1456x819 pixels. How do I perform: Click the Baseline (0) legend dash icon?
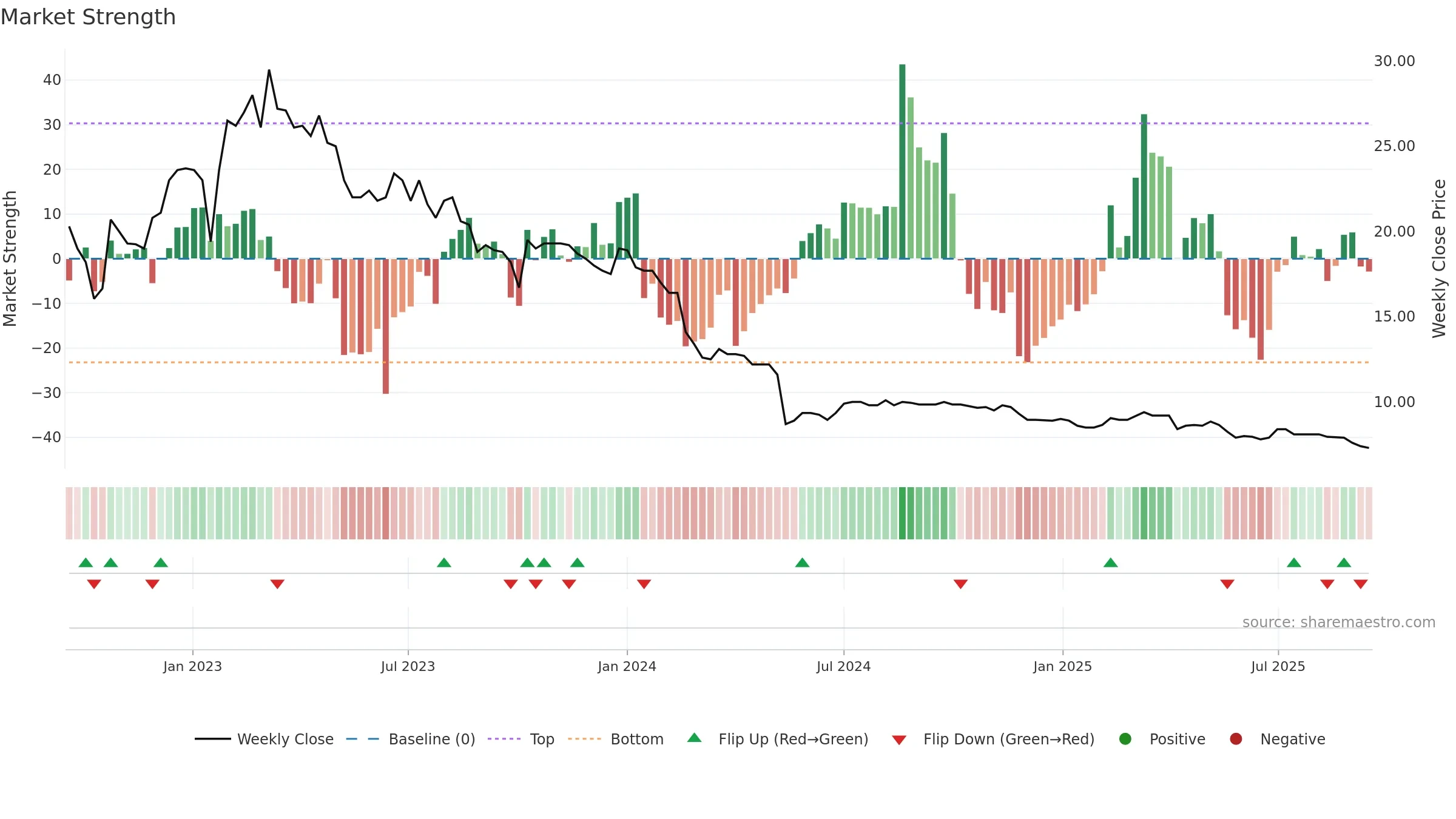362,739
